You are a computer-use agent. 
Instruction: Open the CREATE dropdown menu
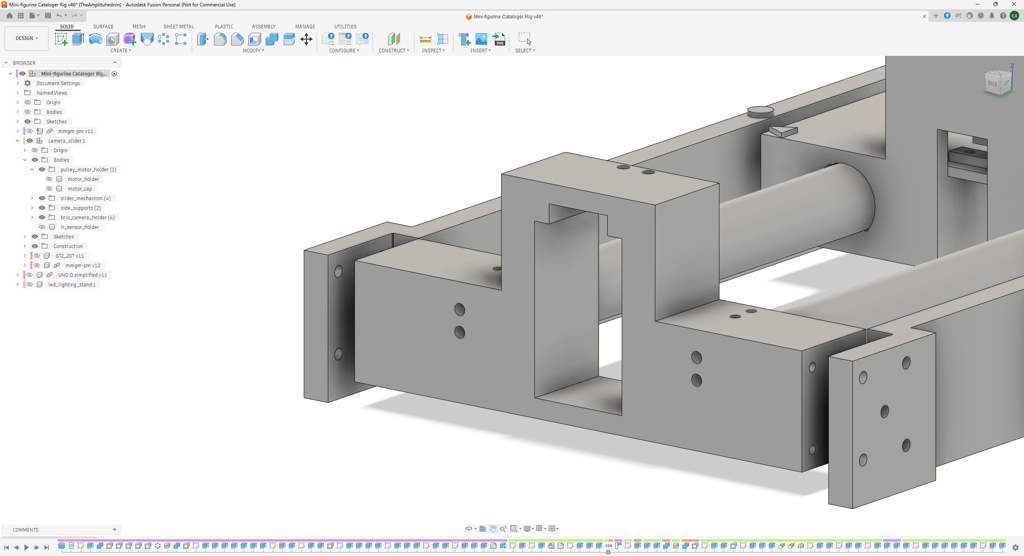pos(120,50)
